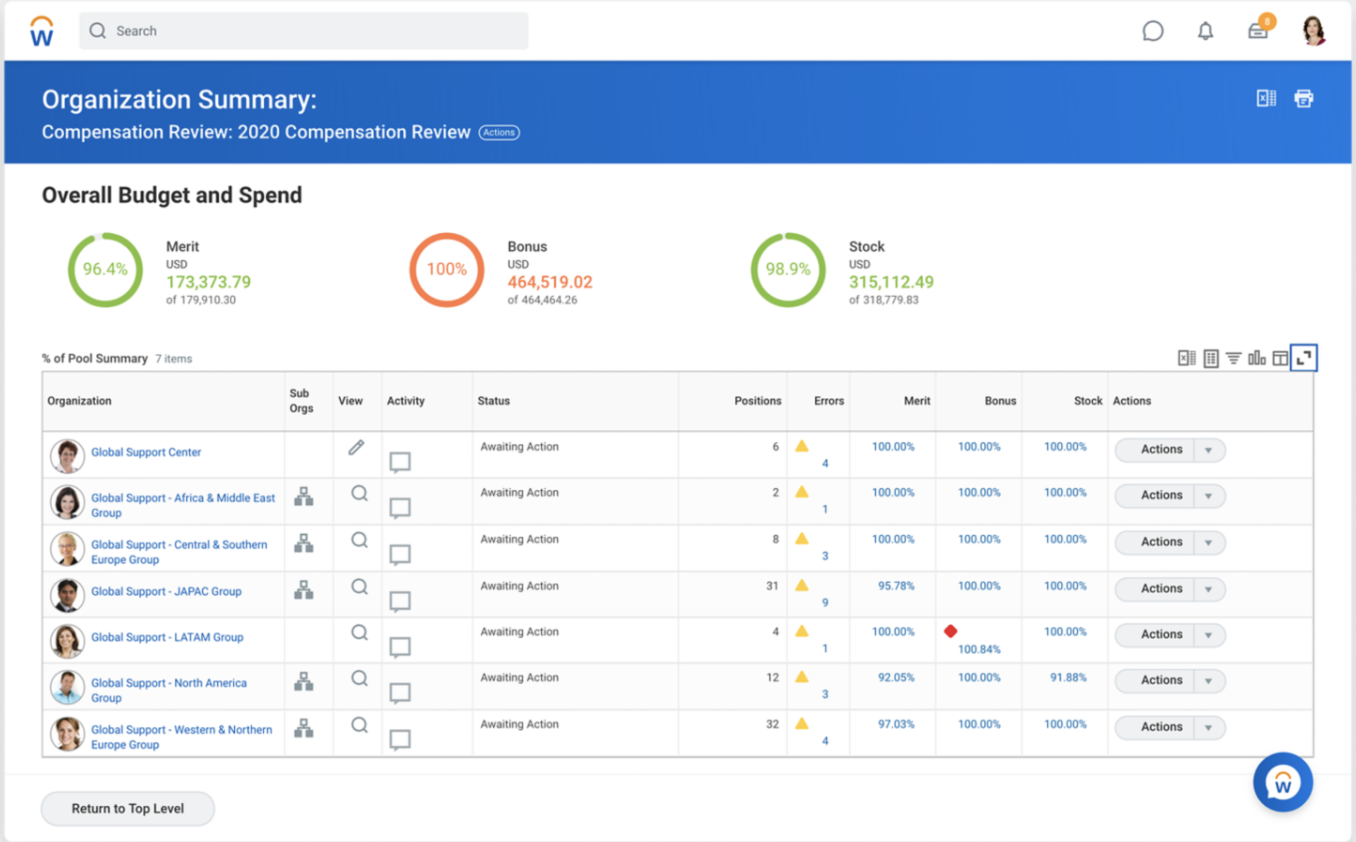The width and height of the screenshot is (1356, 842).
Task: Open chart view icon above the table
Action: [x=1257, y=358]
